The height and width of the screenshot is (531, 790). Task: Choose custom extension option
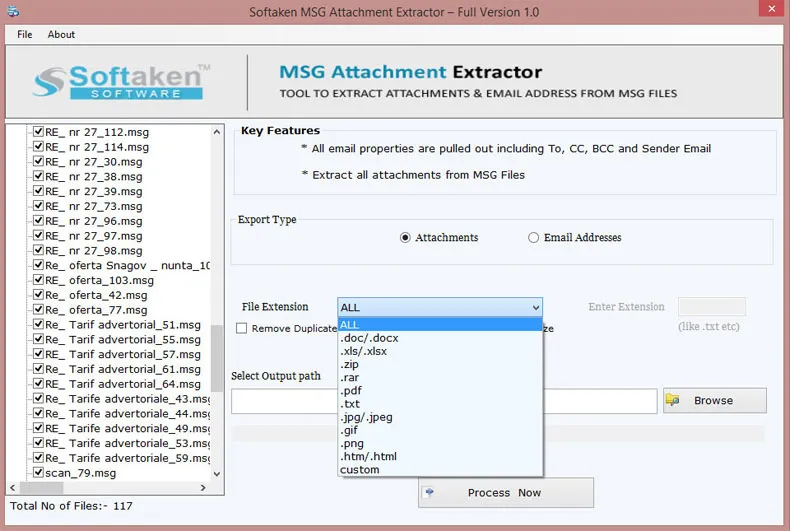point(440,470)
